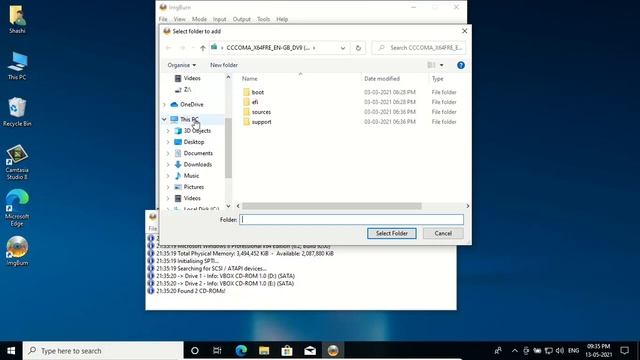Click the Cancel button
The height and width of the screenshot is (360, 640).
point(443,233)
